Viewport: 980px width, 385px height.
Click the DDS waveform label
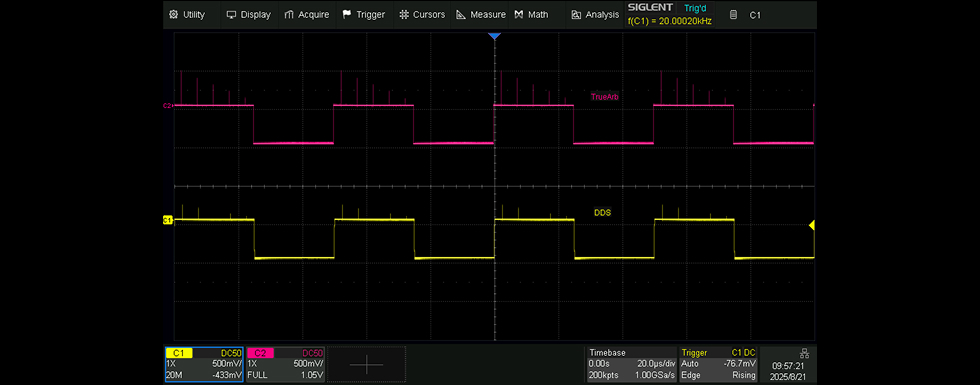(x=602, y=212)
